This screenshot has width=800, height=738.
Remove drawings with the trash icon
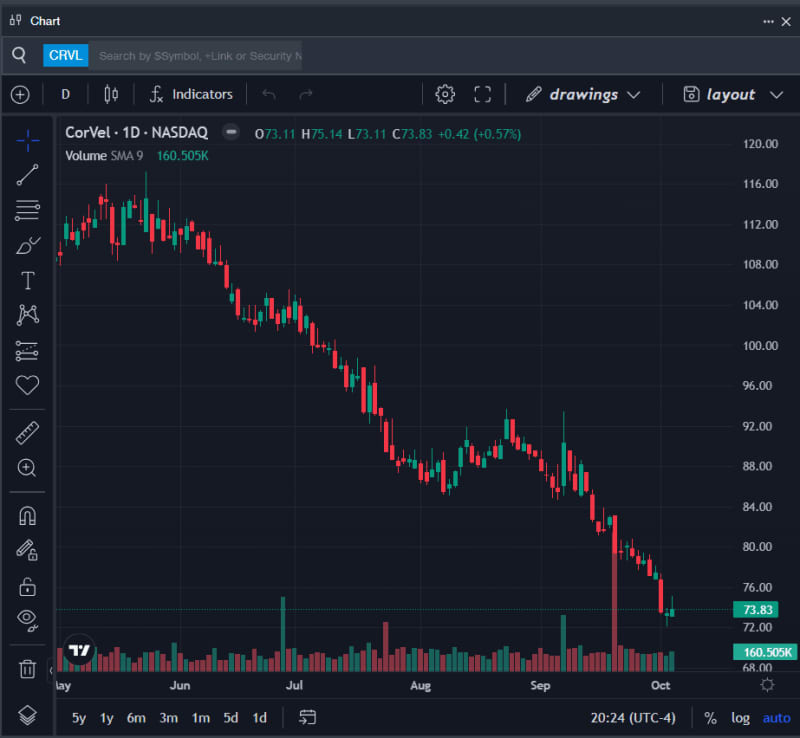(x=28, y=669)
